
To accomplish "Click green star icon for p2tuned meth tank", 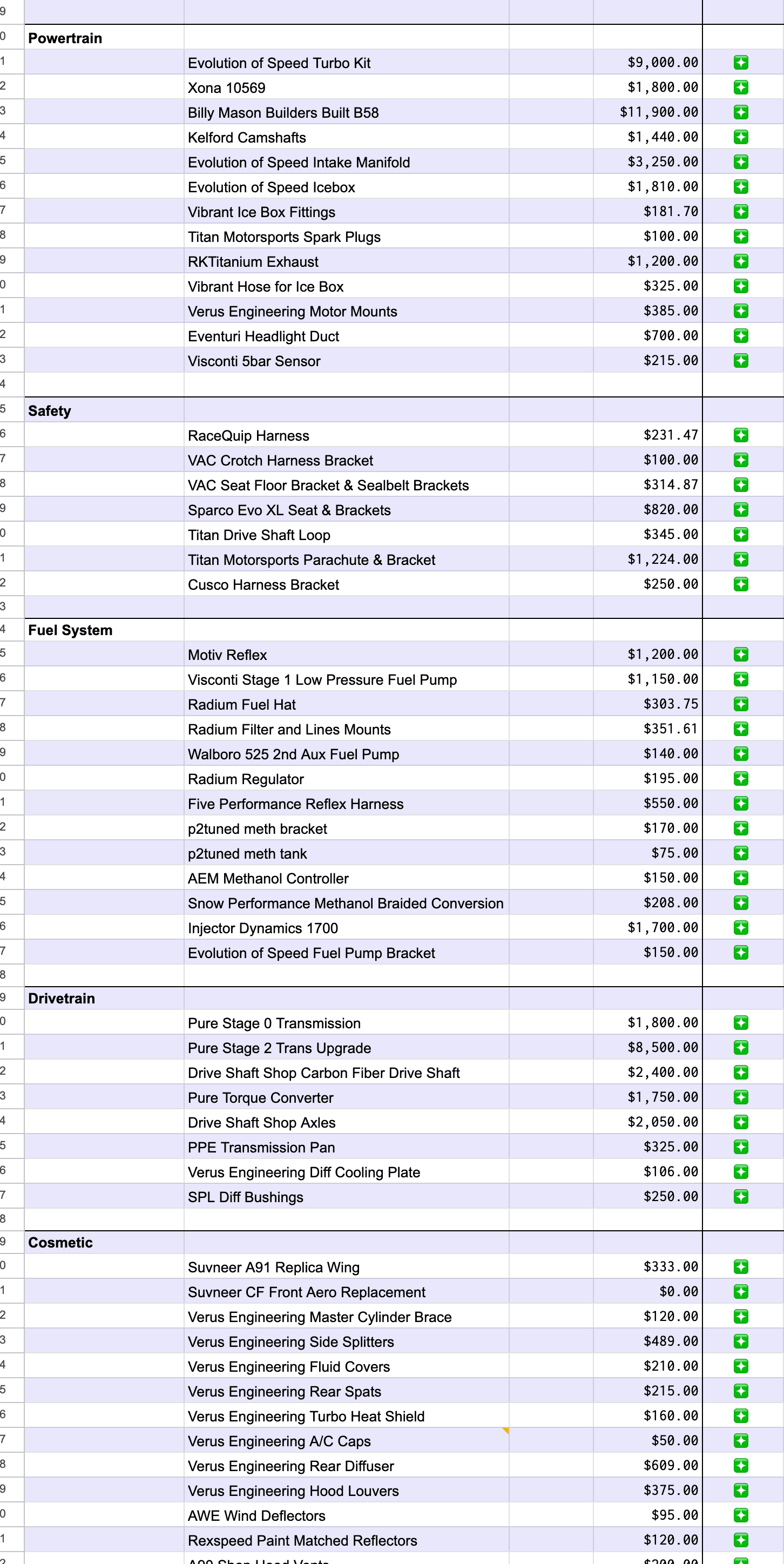I will pyautogui.click(x=740, y=854).
